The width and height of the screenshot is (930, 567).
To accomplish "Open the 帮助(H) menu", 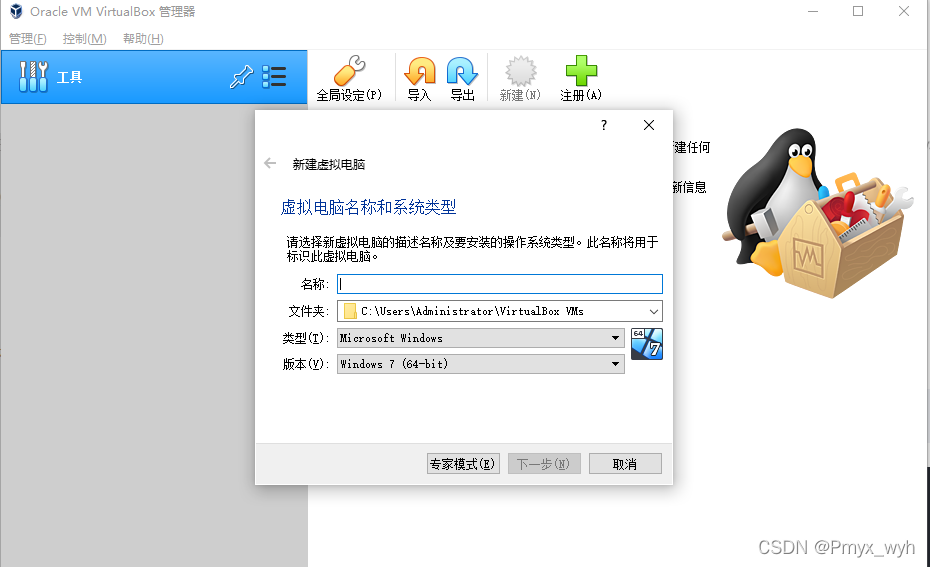I will click(x=143, y=39).
